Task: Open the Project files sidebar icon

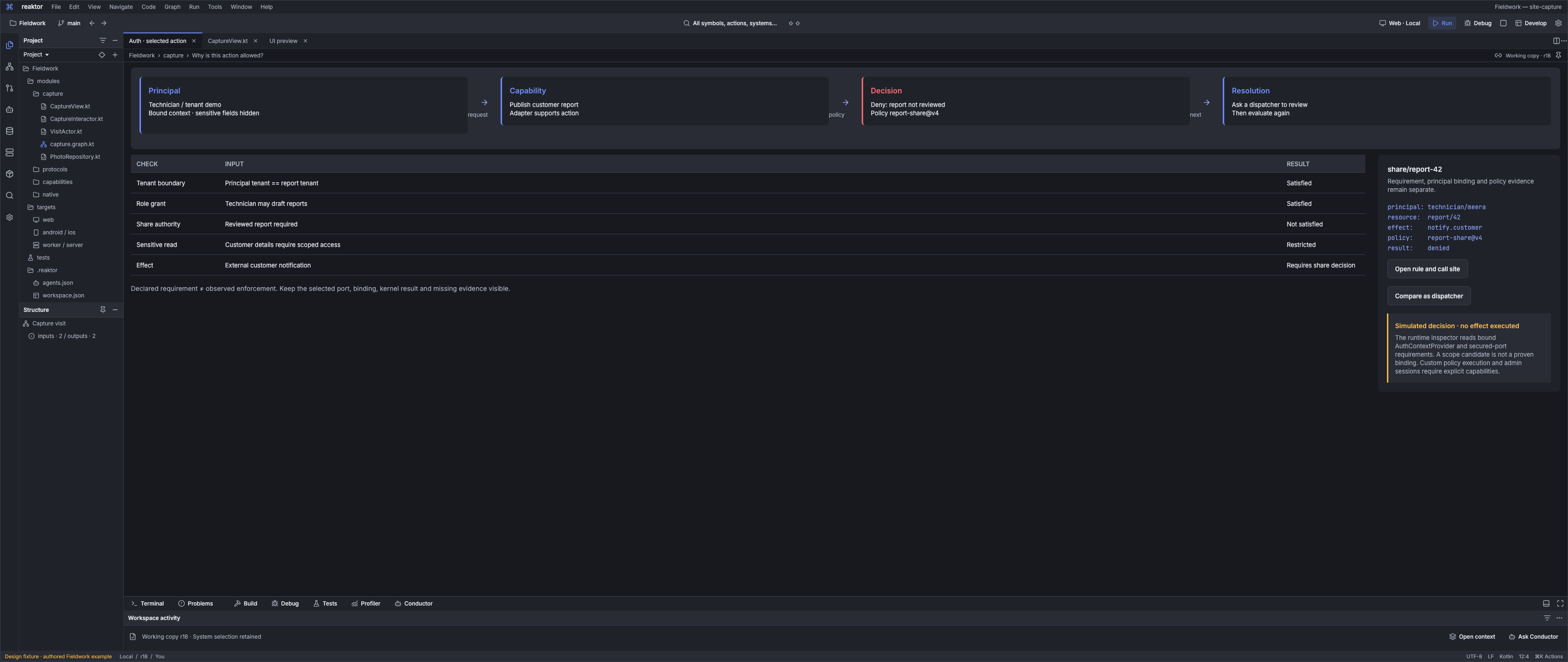Action: tap(9, 45)
